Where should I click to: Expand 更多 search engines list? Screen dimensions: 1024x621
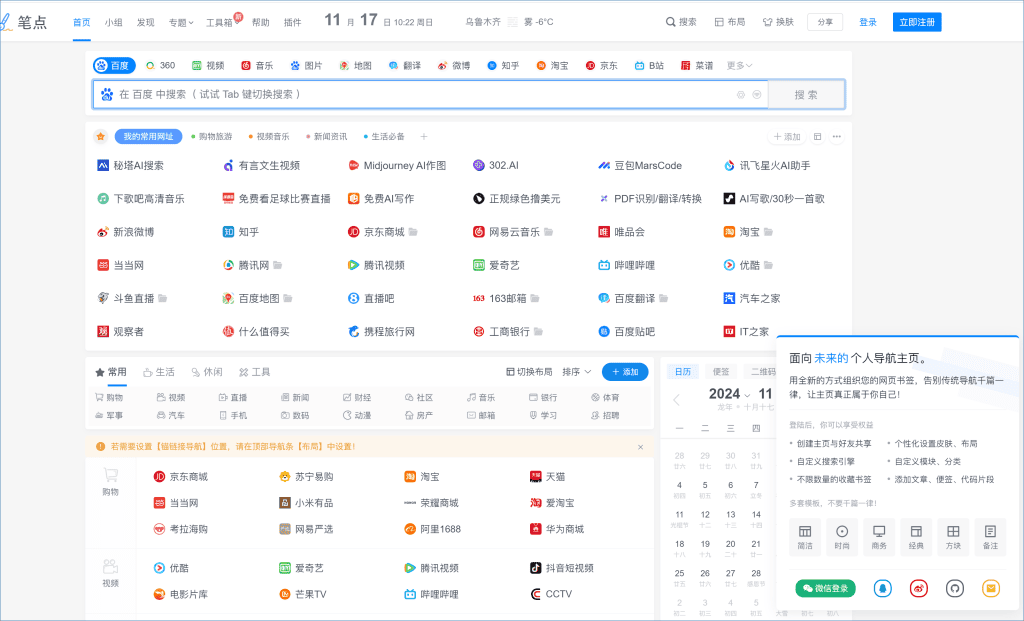[x=739, y=66]
